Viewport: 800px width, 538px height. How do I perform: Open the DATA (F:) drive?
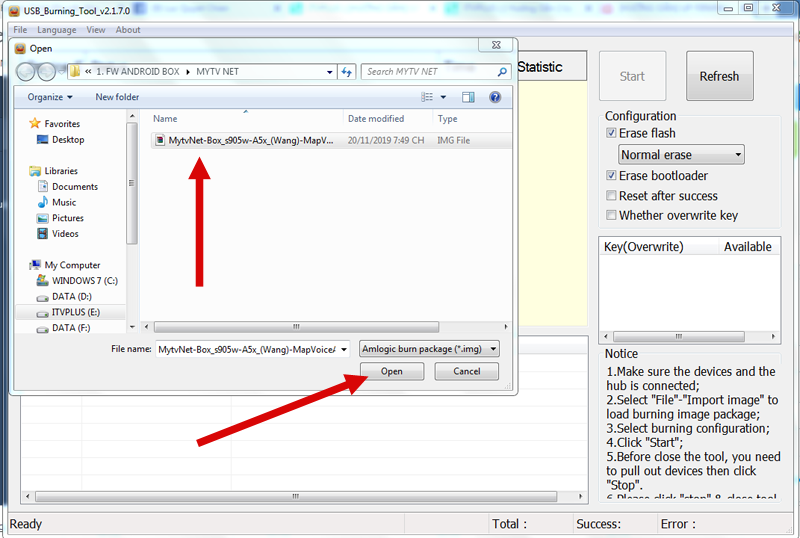click(71, 328)
